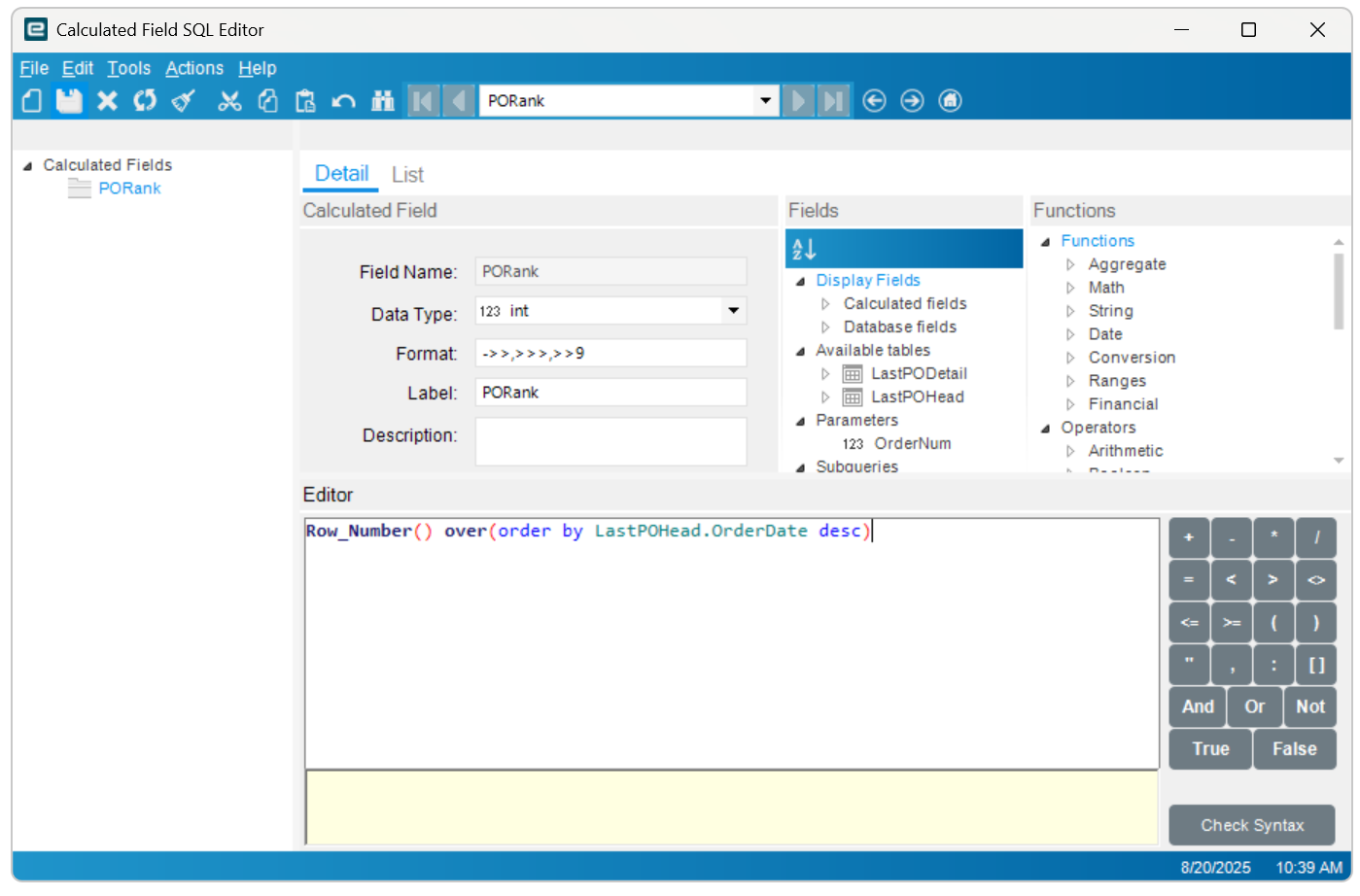Image resolution: width=1360 pixels, height=896 pixels.
Task: Collapse the Calculated Fields tree root
Action: pyautogui.click(x=27, y=166)
